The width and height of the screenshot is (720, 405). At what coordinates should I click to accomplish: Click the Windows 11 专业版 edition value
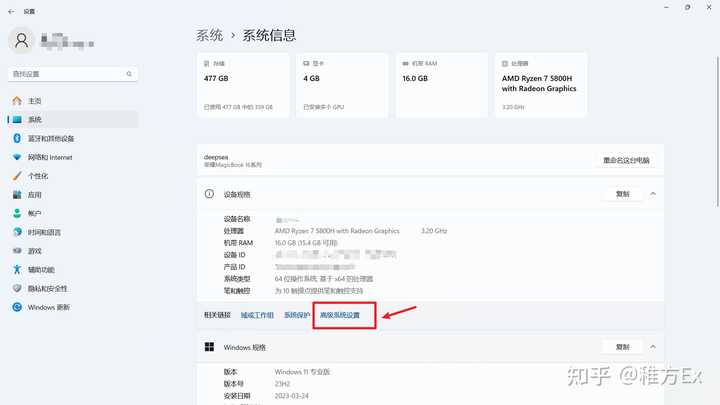point(302,372)
